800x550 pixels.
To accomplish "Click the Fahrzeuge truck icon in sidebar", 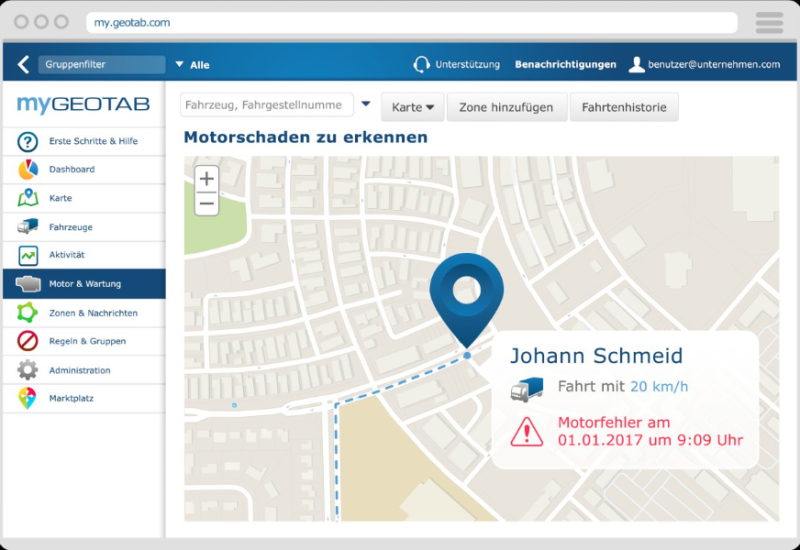I will tap(28, 227).
